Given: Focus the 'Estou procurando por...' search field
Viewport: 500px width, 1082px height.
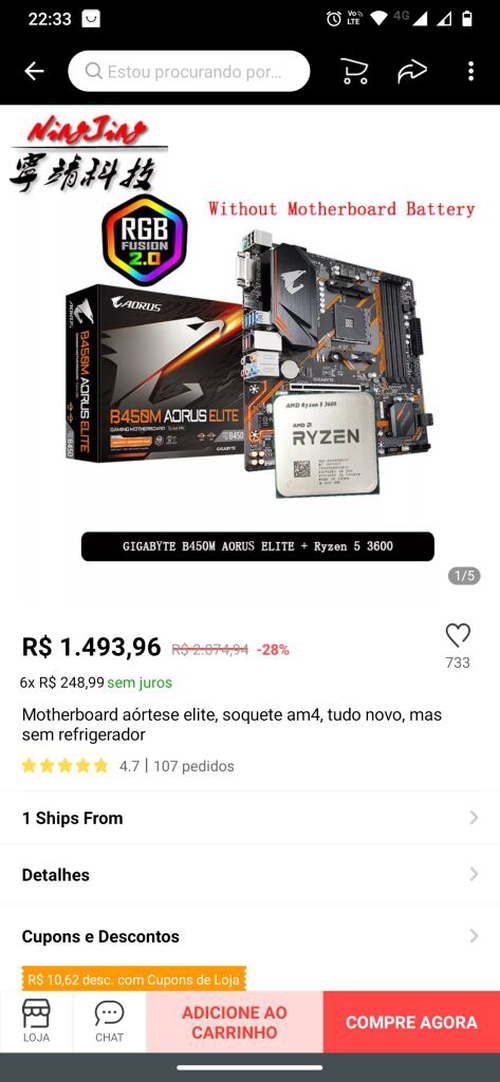Looking at the screenshot, I should [189, 71].
